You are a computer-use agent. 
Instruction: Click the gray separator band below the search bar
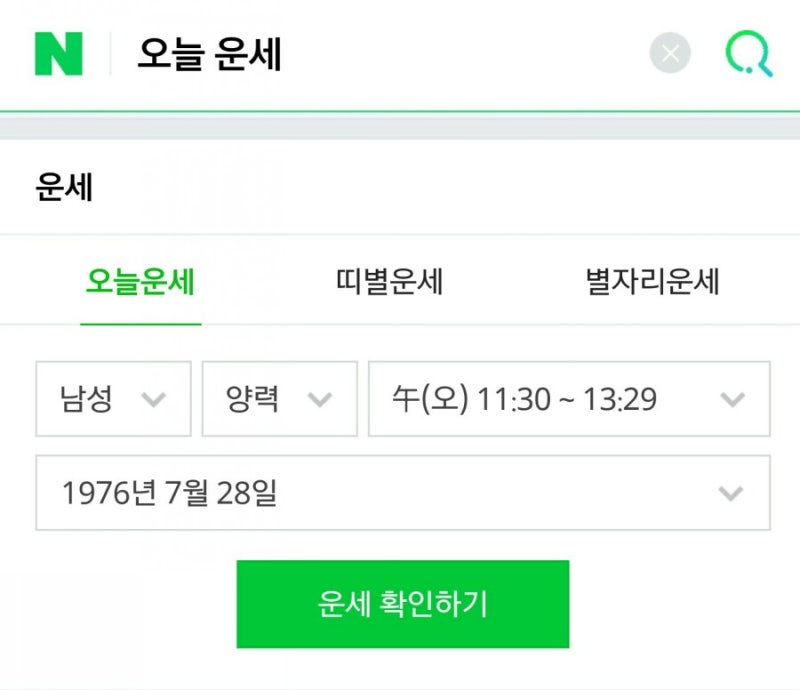[400, 128]
